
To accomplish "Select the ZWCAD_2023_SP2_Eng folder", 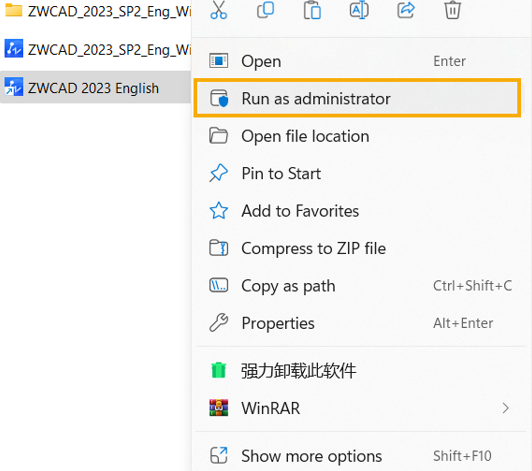I will tap(96, 11).
